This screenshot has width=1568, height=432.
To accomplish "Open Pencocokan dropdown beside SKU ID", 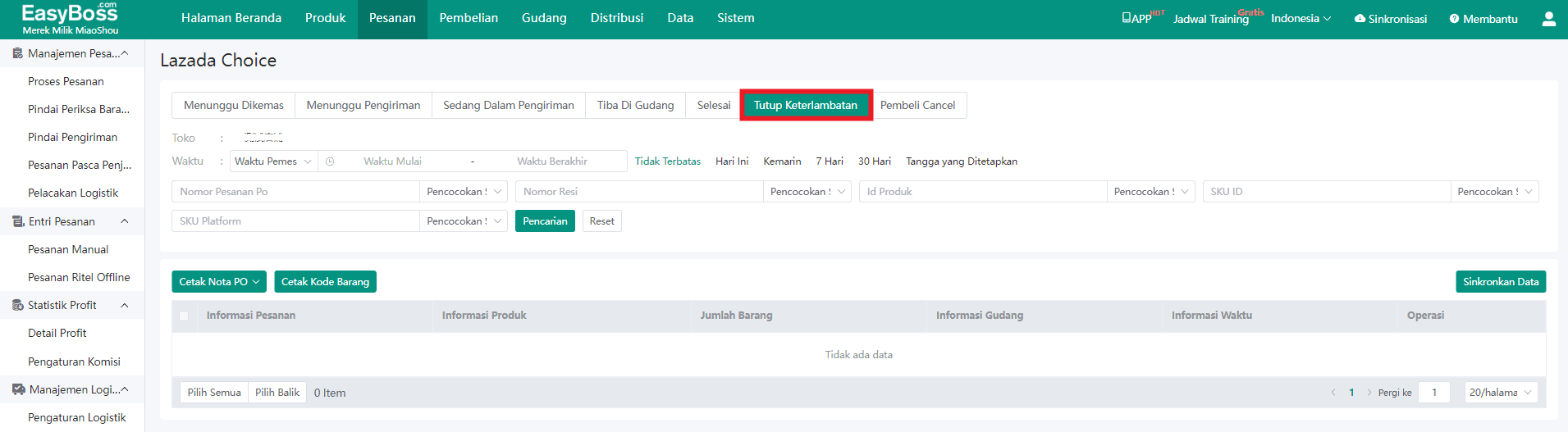I will pyautogui.click(x=1495, y=192).
